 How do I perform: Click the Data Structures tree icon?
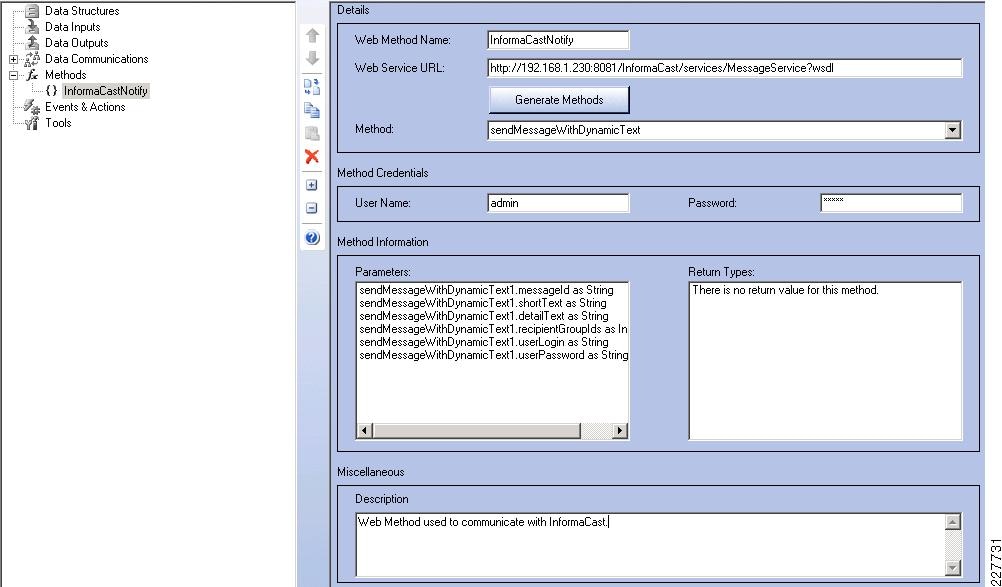tap(32, 11)
